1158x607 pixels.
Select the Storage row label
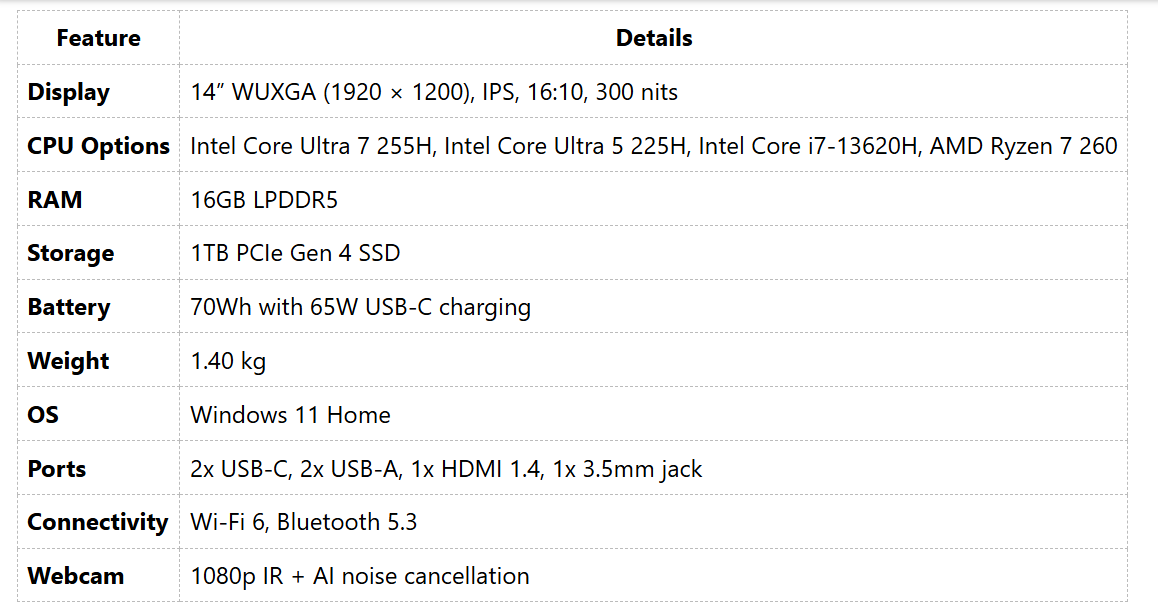click(x=71, y=253)
